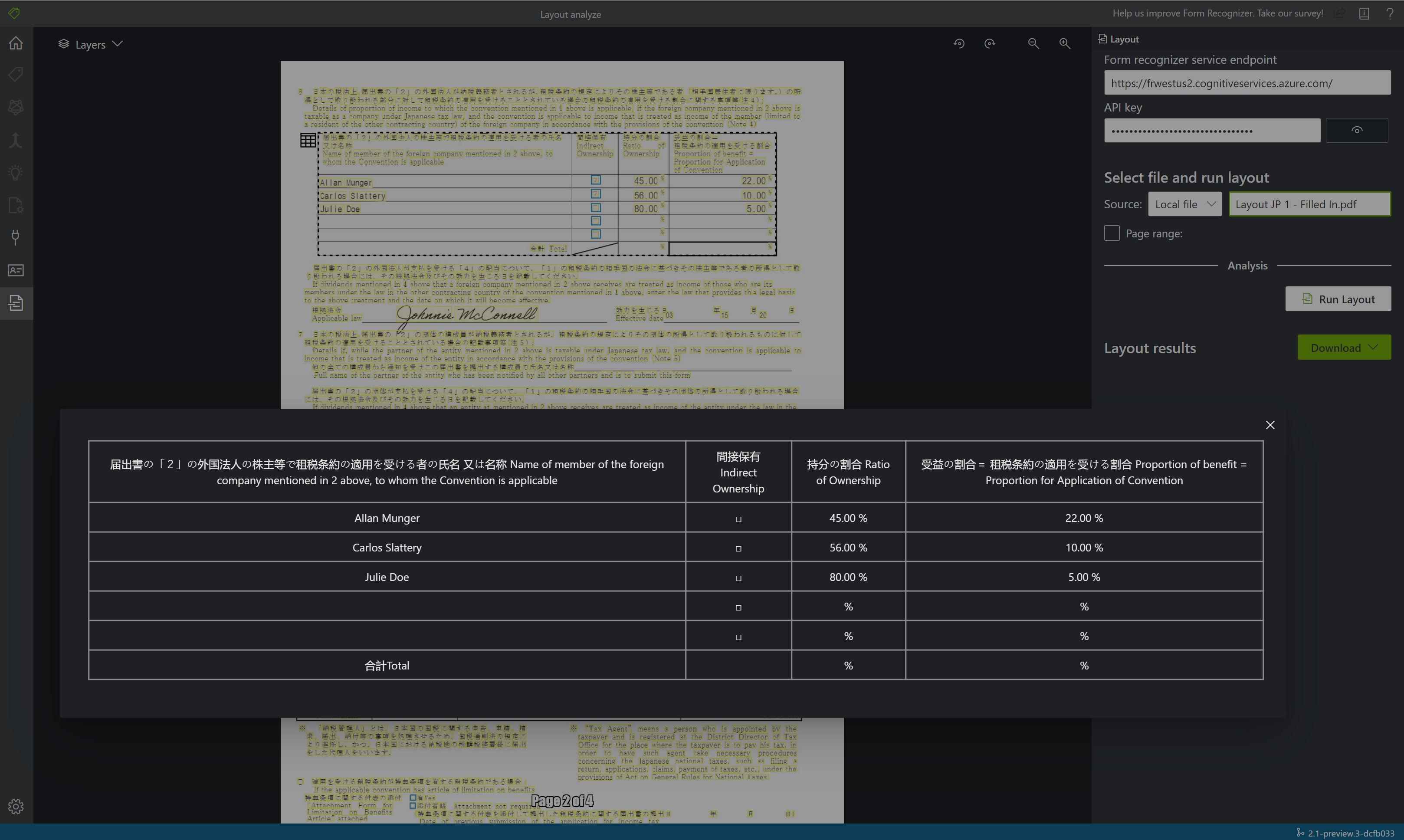Click the Run Layout button
Screen dimensions: 1404x840
tap(1339, 298)
